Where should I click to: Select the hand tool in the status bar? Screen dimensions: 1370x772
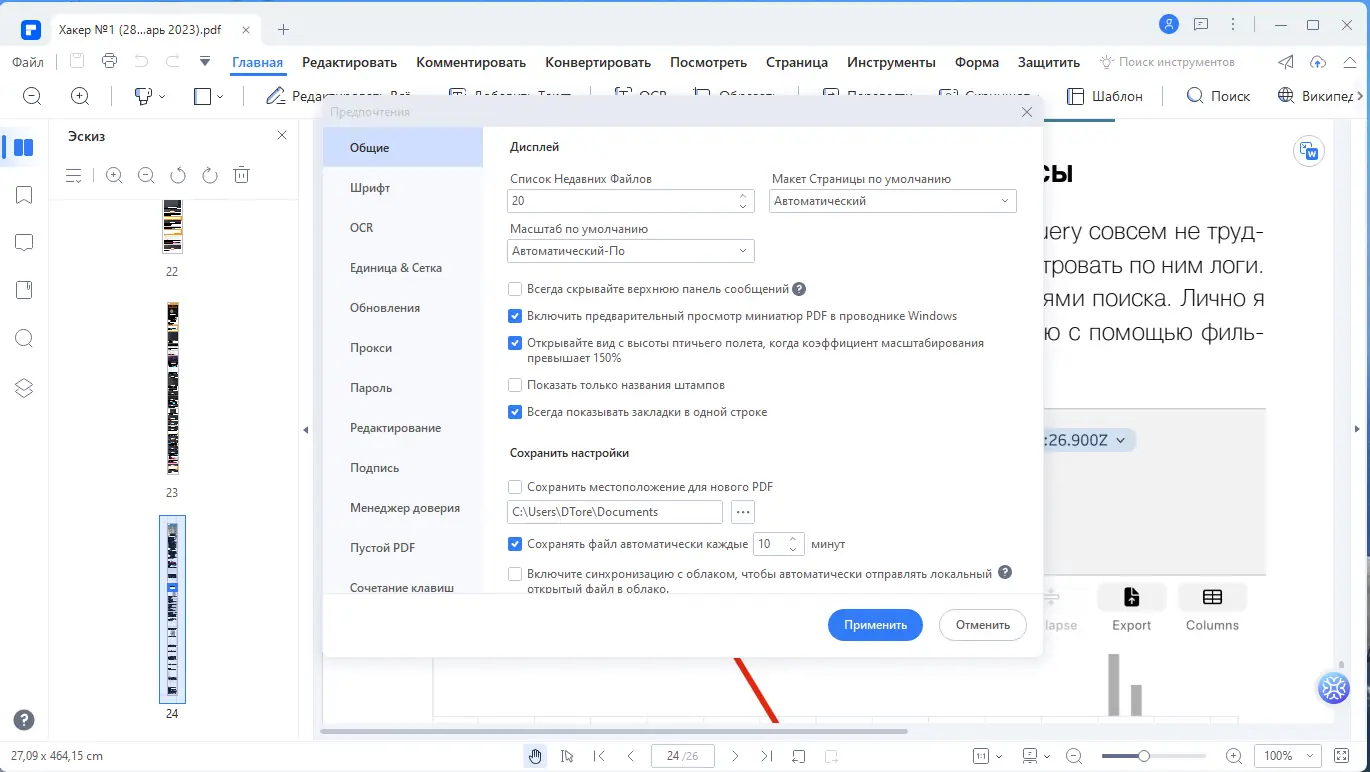tap(535, 756)
